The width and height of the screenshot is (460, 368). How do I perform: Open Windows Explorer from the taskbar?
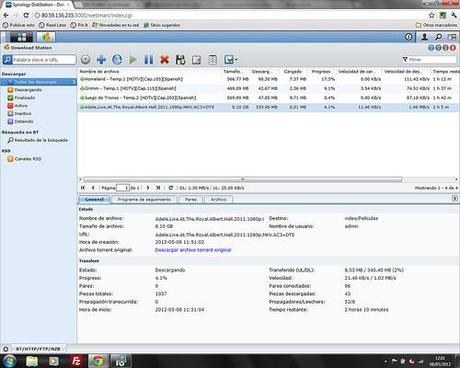click(32, 361)
